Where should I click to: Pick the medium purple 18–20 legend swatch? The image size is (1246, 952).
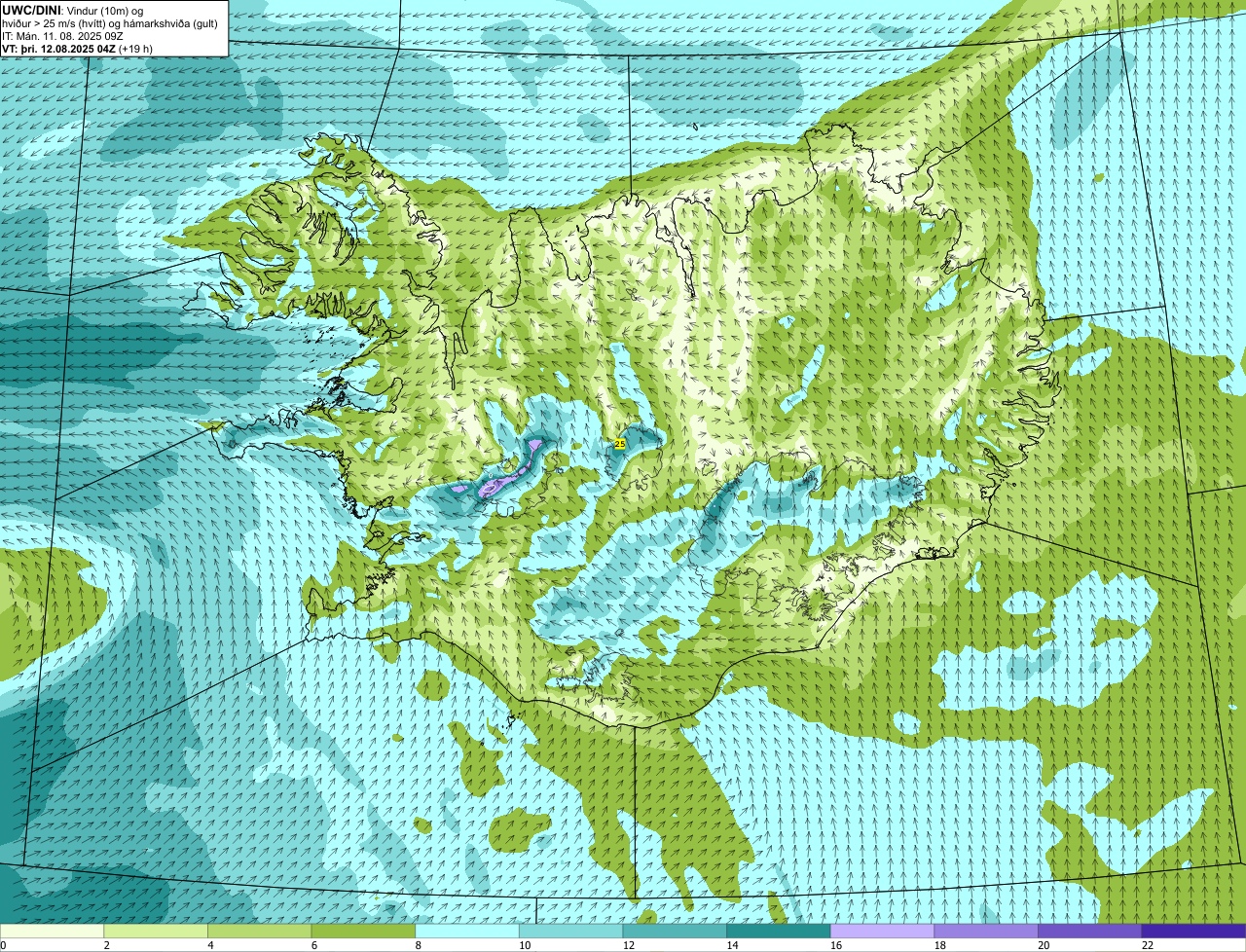click(986, 931)
